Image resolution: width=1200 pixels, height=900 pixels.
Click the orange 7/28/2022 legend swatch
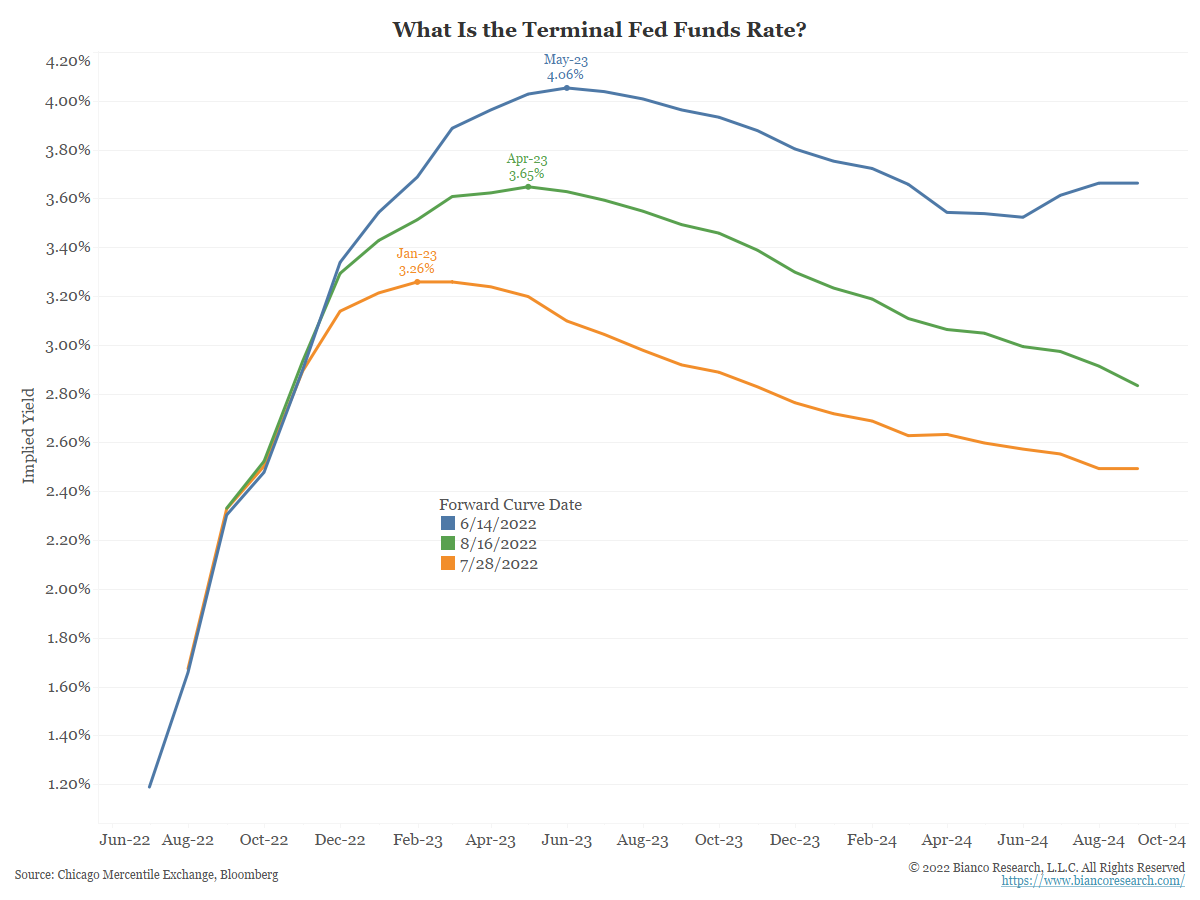[448, 564]
